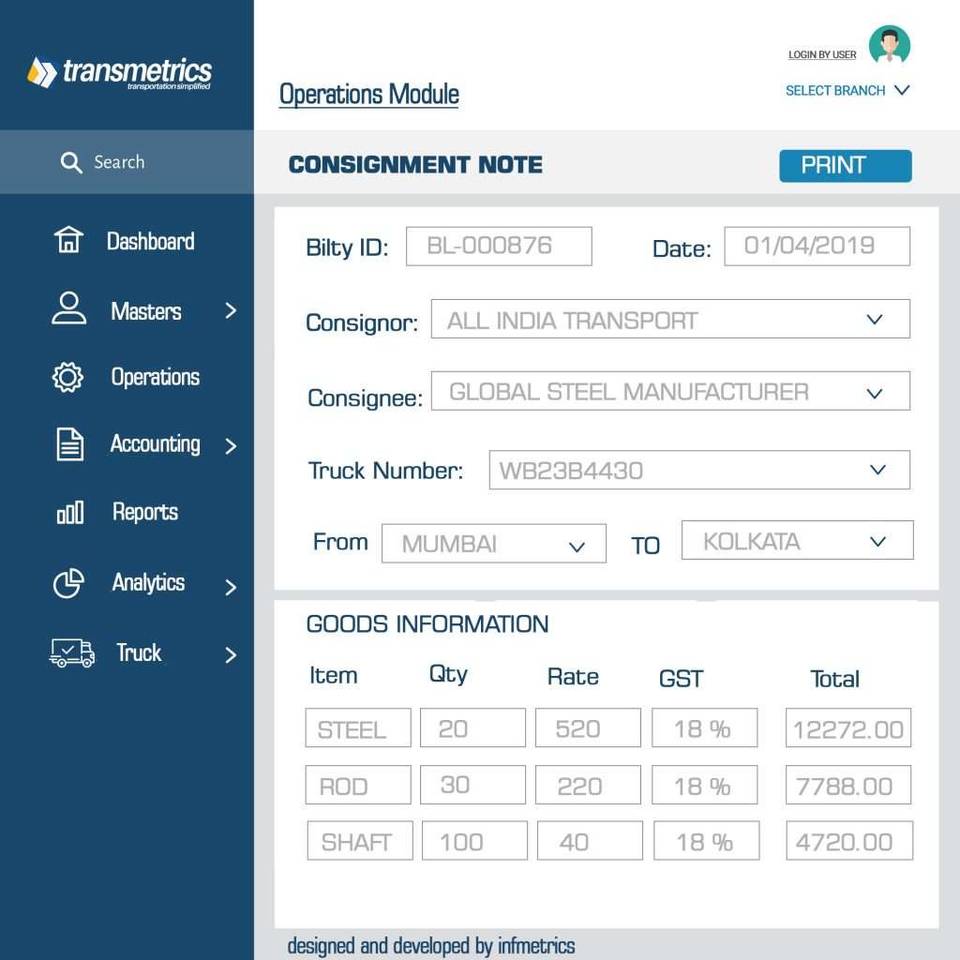Click the Truck delivery icon
The height and width of the screenshot is (960, 960).
72,653
